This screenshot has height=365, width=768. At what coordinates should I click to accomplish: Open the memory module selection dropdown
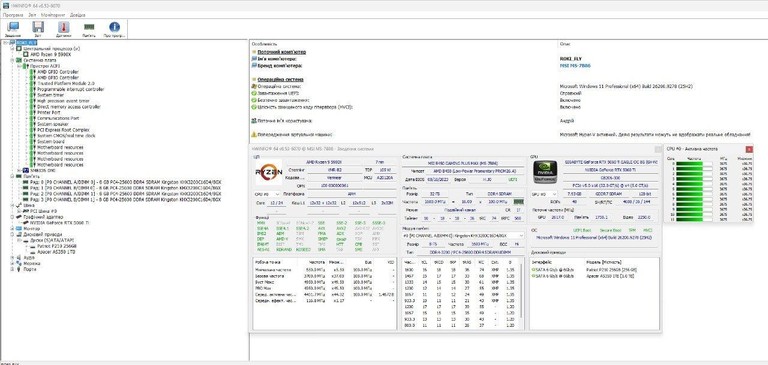[463, 236]
